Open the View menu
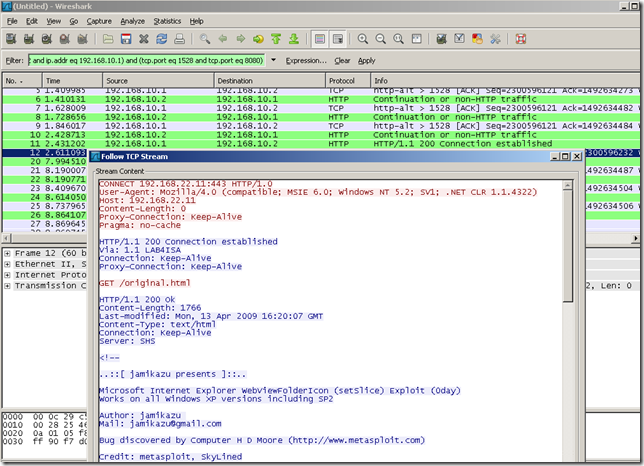This screenshot has height=466, width=644. coord(53,21)
